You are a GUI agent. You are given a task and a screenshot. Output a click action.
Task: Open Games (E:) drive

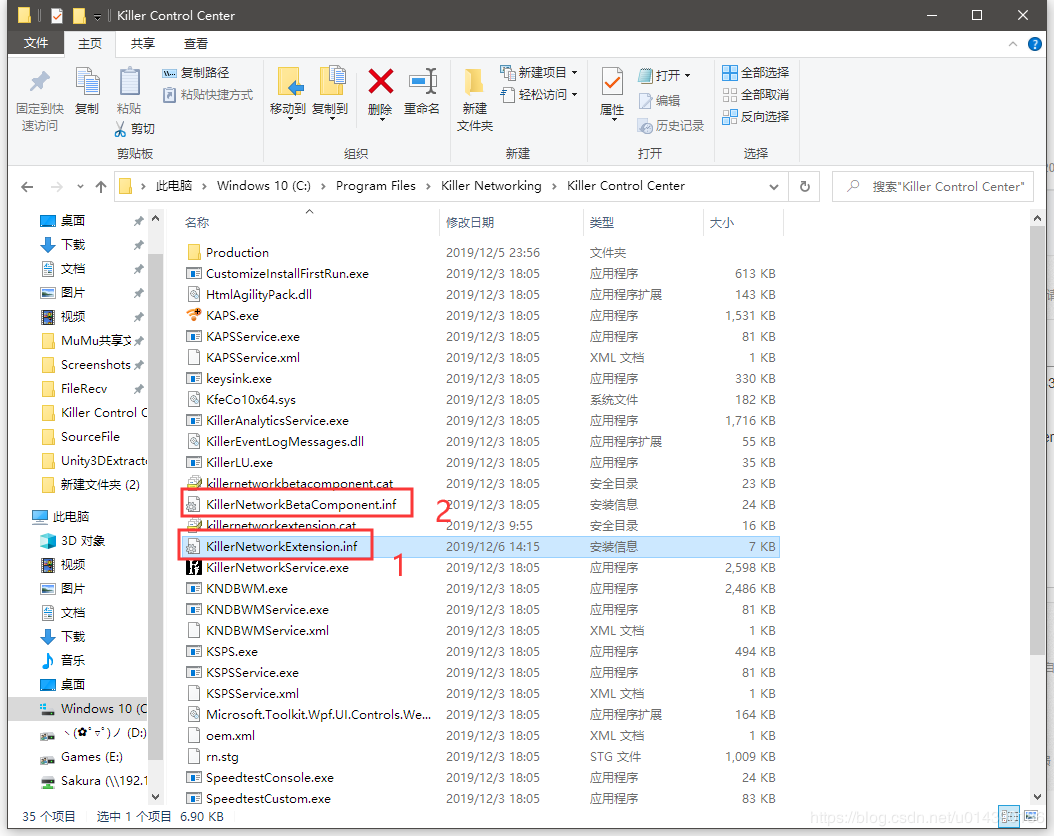(x=91, y=757)
